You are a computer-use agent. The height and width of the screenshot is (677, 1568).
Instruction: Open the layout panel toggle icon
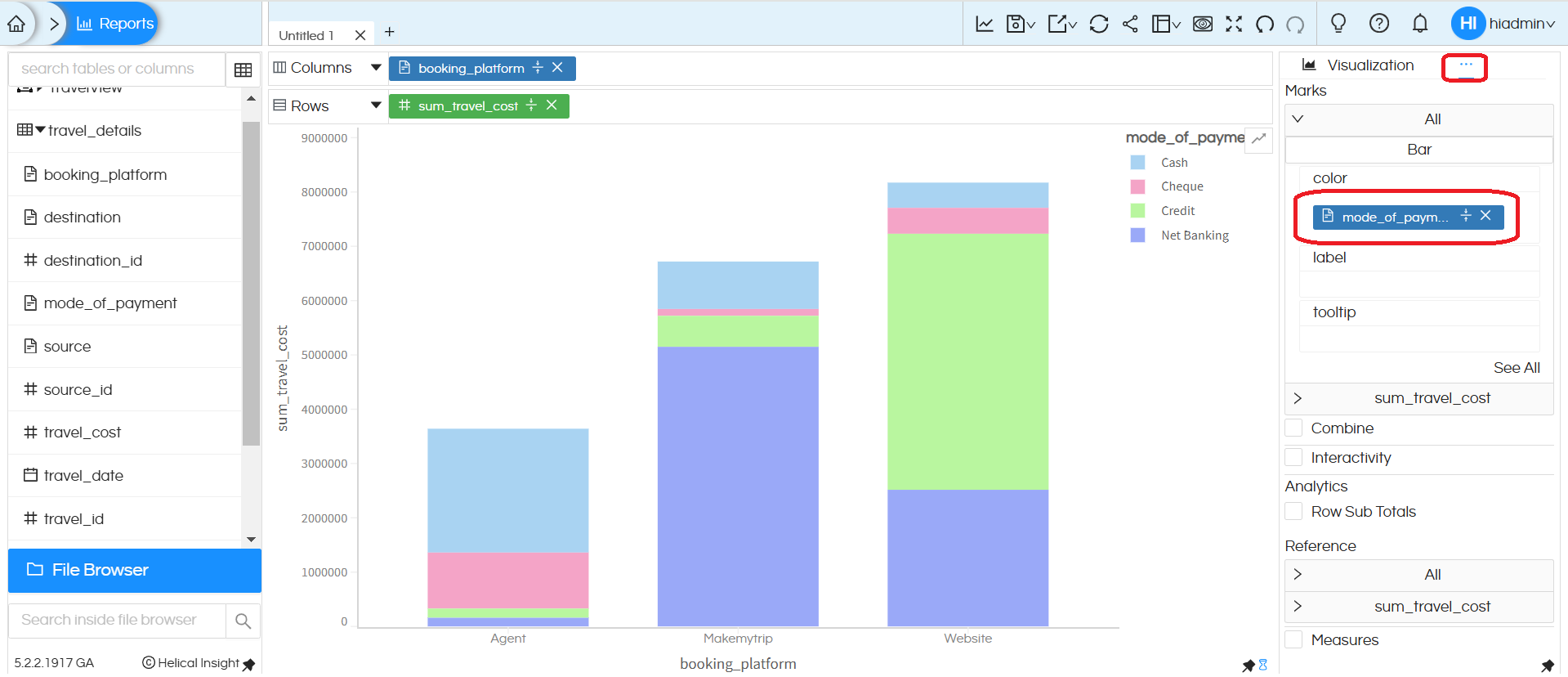[1166, 24]
